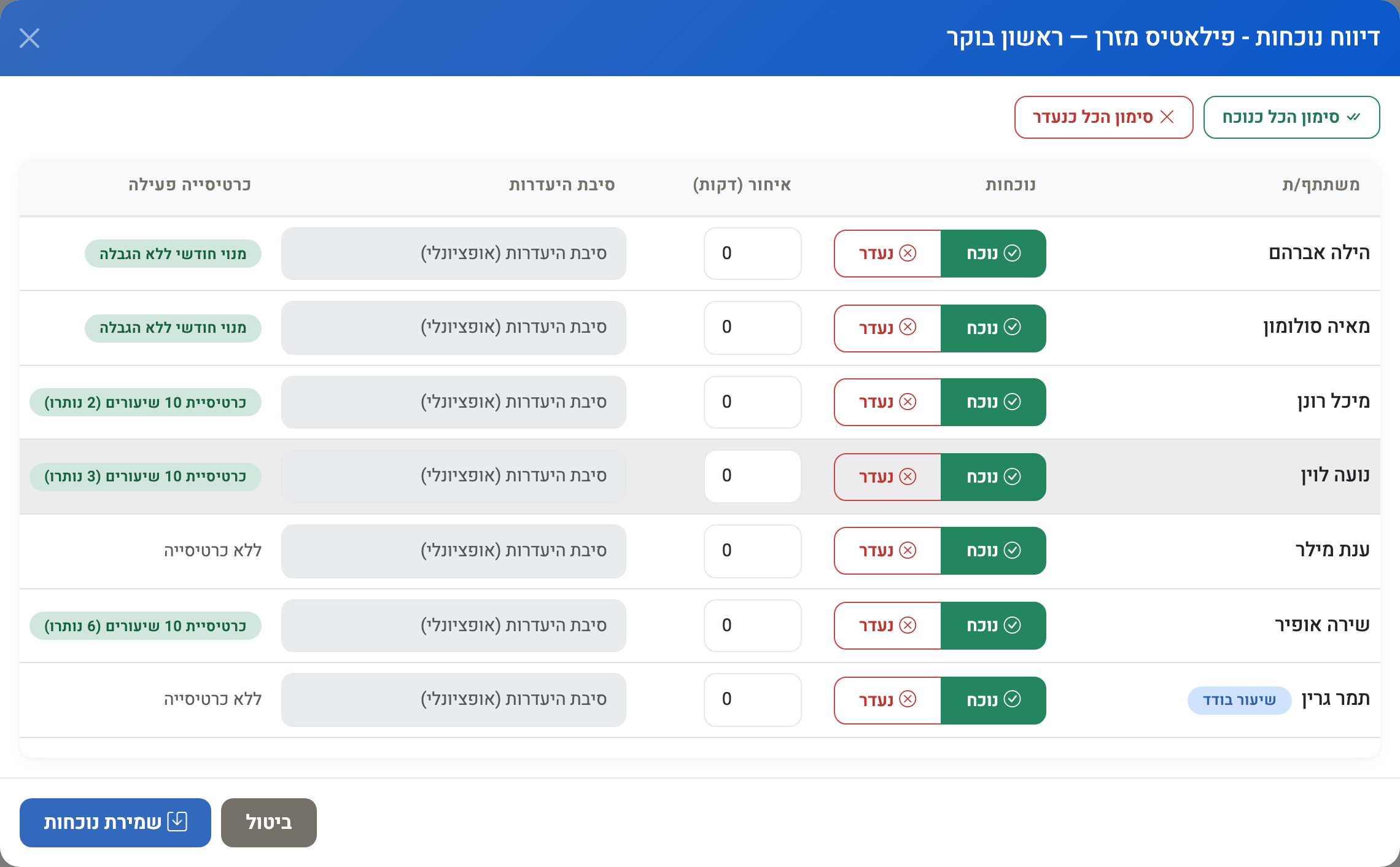Click מיכל רונן's card badge '(נותרו 2)'
Screen dimensions: 1400x867
coord(146,402)
